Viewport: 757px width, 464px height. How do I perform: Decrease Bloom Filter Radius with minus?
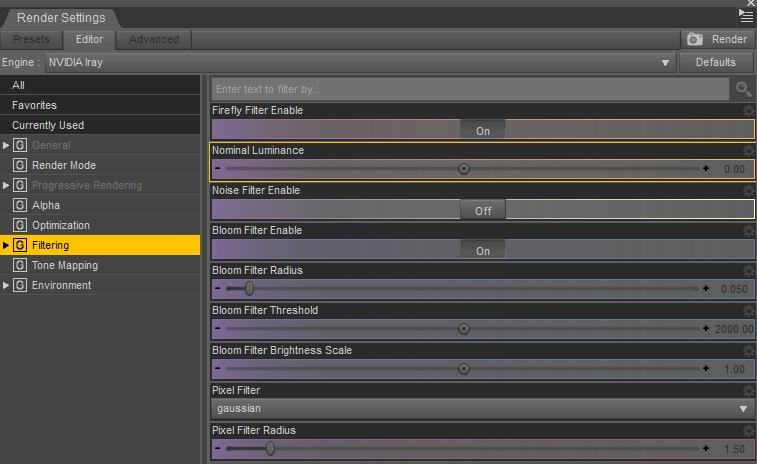[x=217, y=288]
